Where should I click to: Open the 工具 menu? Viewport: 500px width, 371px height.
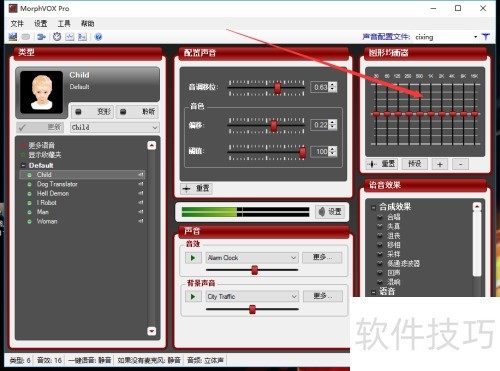(64, 23)
